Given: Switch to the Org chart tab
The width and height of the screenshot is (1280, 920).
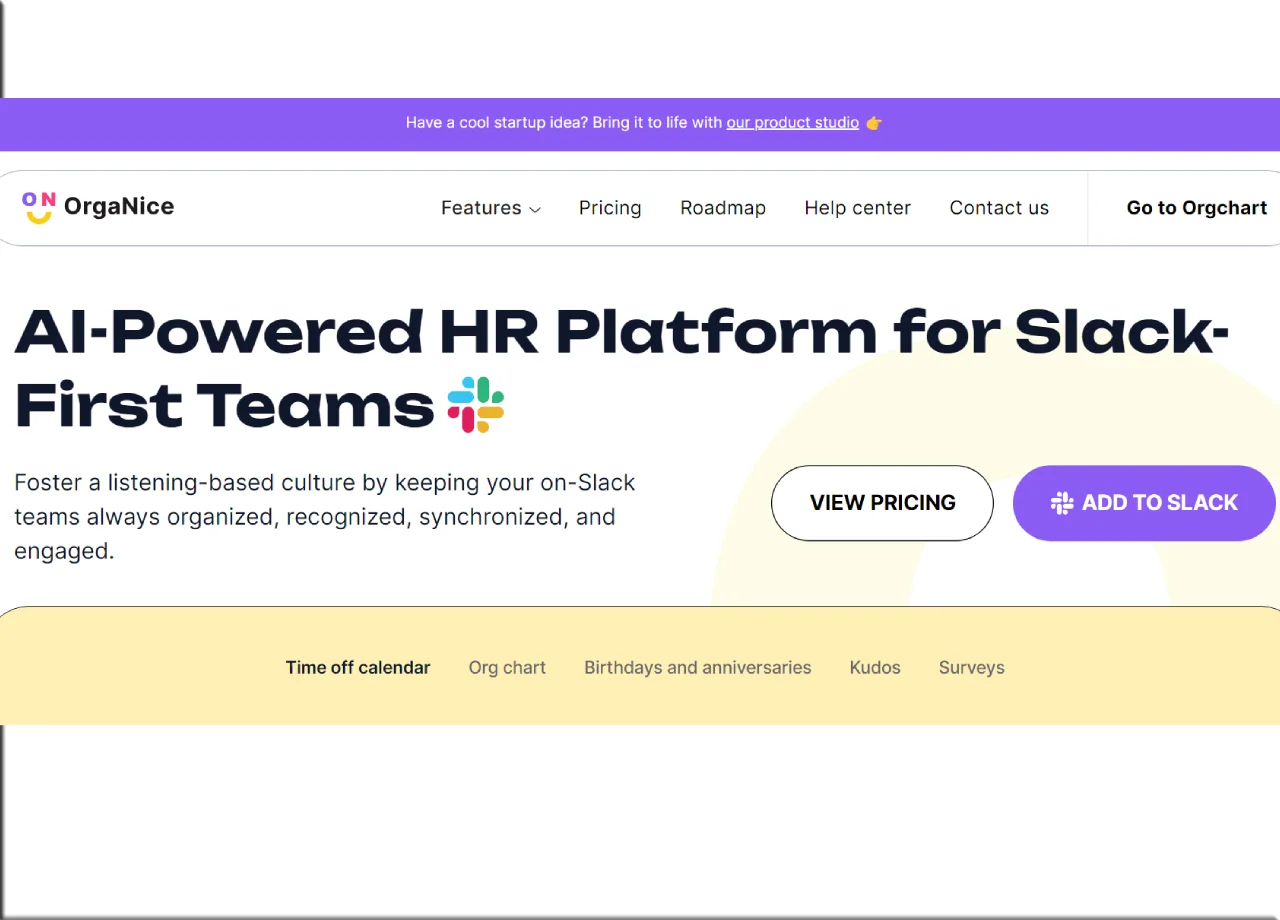Looking at the screenshot, I should tap(507, 668).
